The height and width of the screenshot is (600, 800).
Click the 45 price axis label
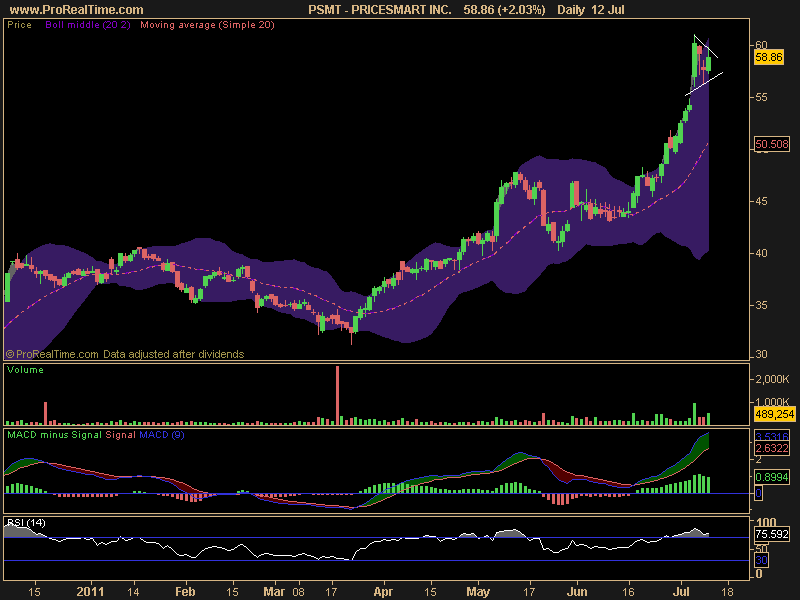pyautogui.click(x=761, y=201)
